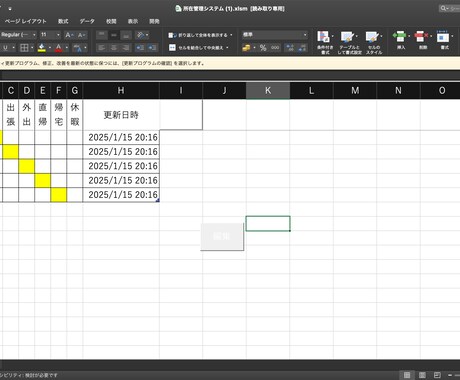460x380 pixels.
Task: Align text left
Action: pyautogui.click(x=102, y=48)
